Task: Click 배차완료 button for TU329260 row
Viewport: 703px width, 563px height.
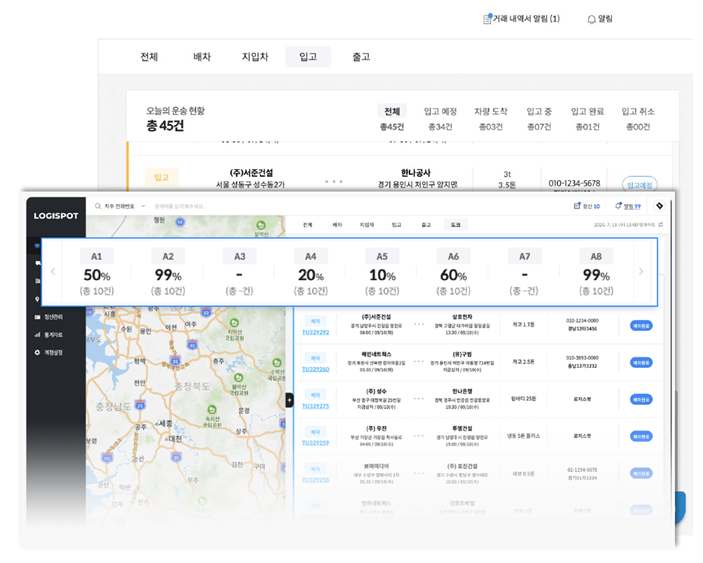Action: 641,362
